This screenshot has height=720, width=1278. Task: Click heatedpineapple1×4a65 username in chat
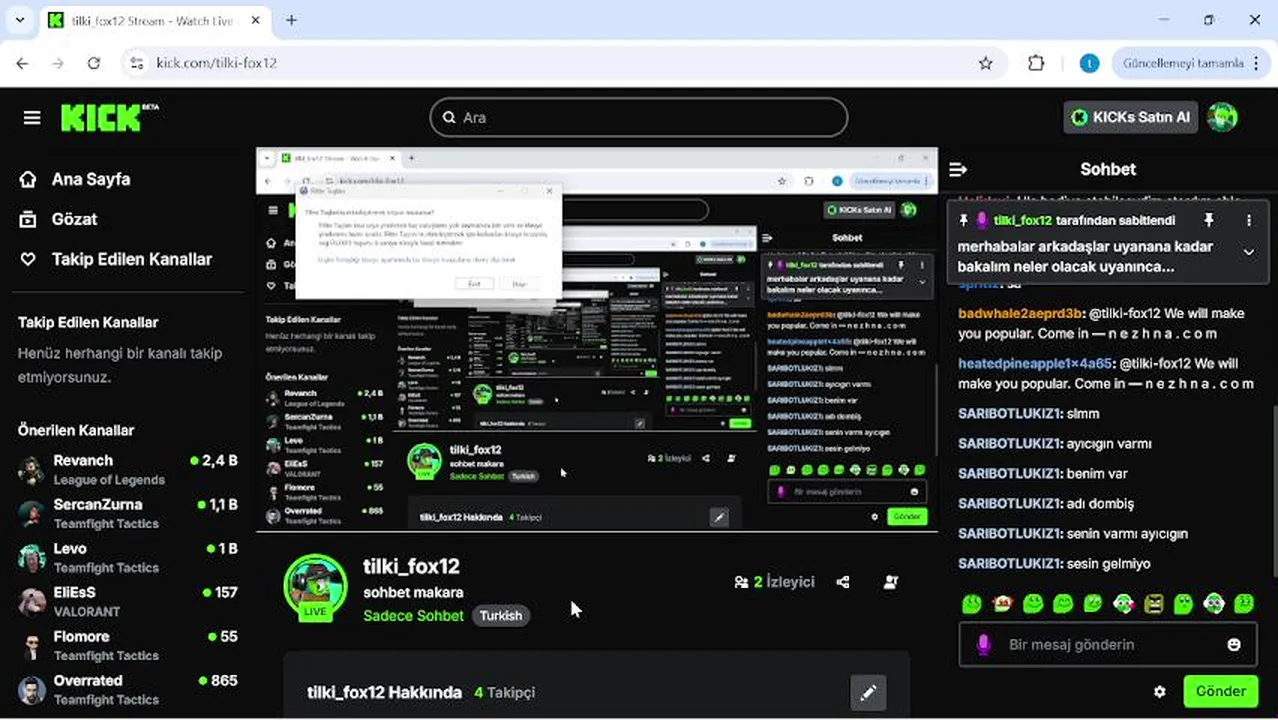click(x=1035, y=363)
